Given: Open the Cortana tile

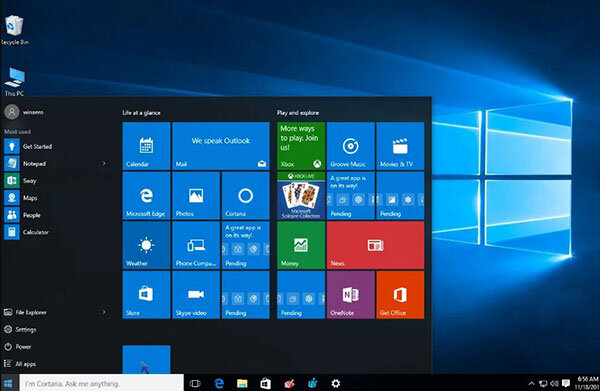Looking at the screenshot, I should tap(246, 196).
